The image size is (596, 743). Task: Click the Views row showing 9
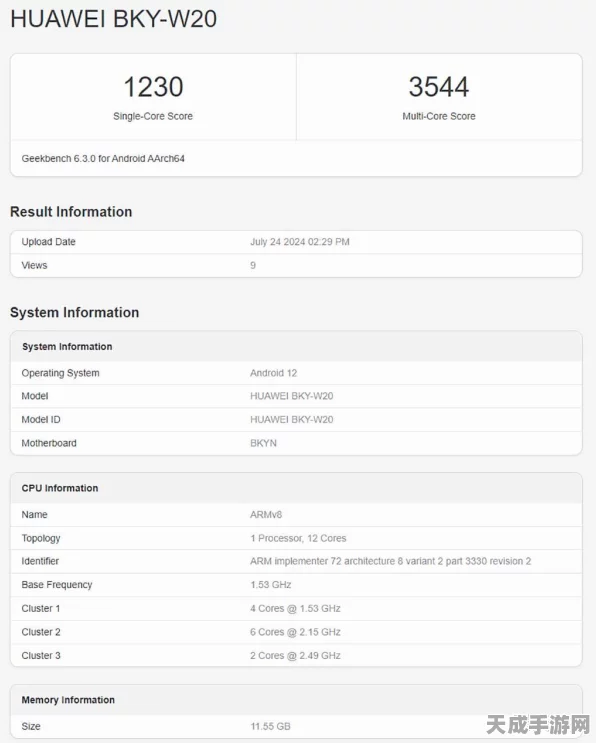pos(296,265)
